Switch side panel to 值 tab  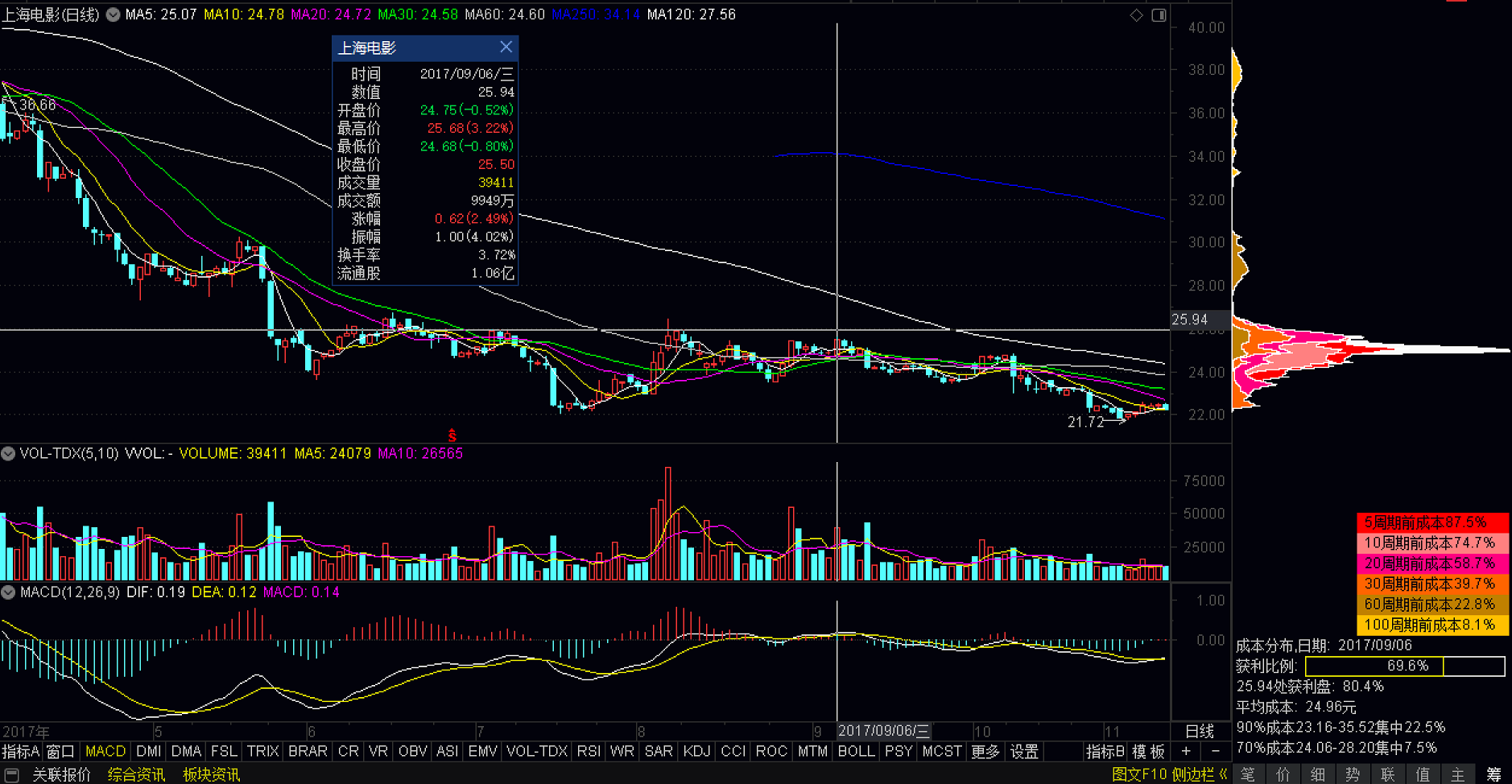(x=1423, y=774)
